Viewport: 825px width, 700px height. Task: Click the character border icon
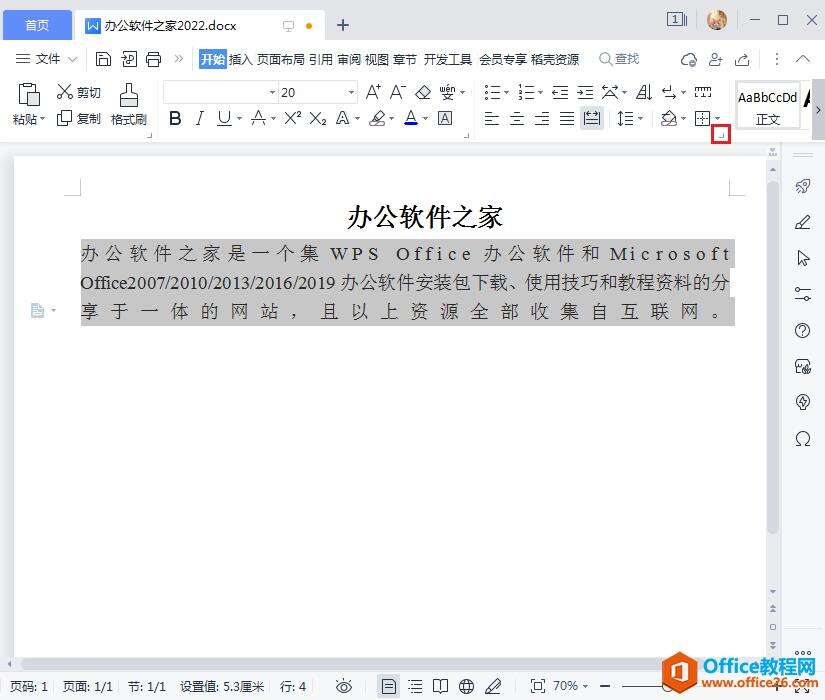point(445,118)
